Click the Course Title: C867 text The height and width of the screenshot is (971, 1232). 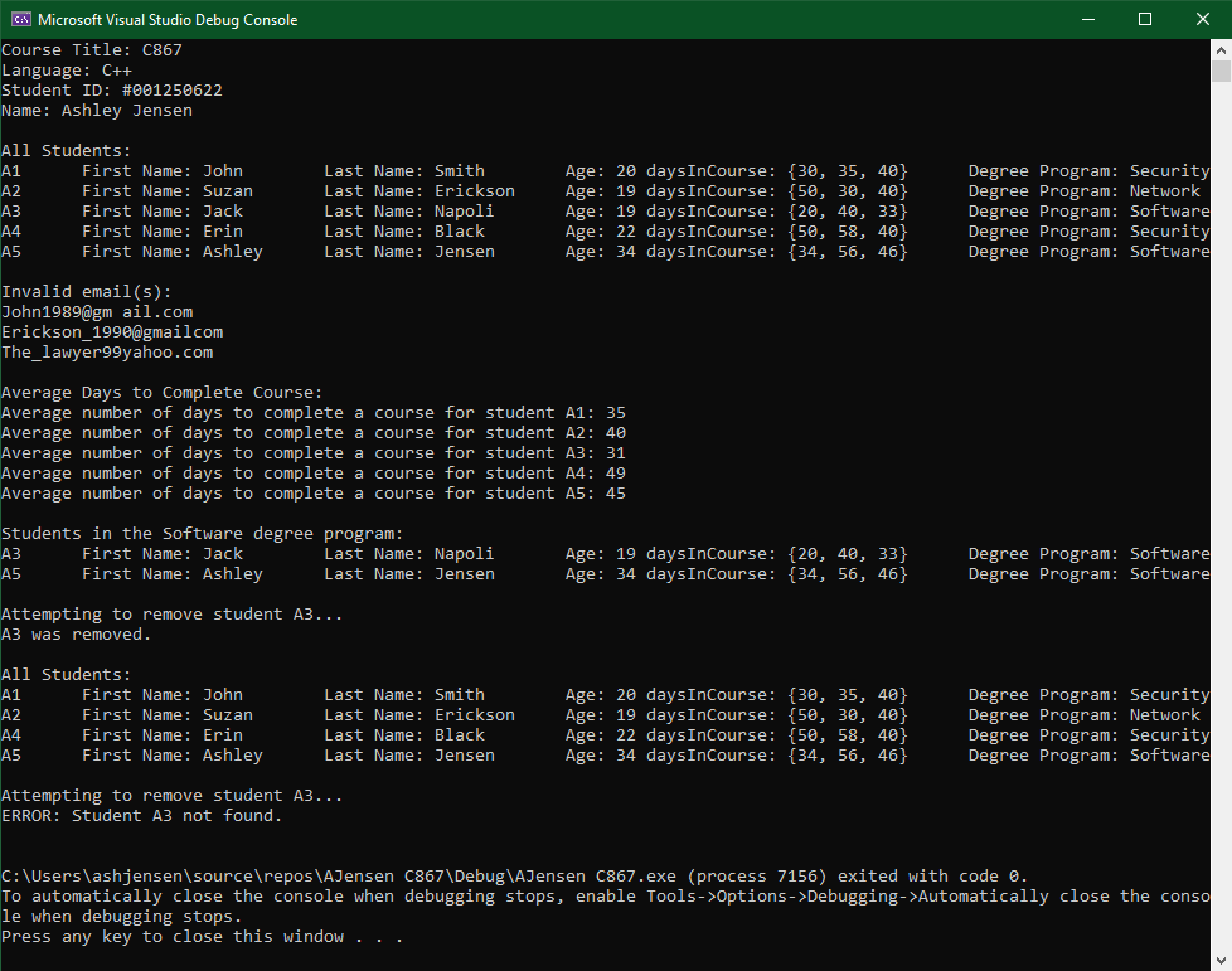click(x=91, y=49)
